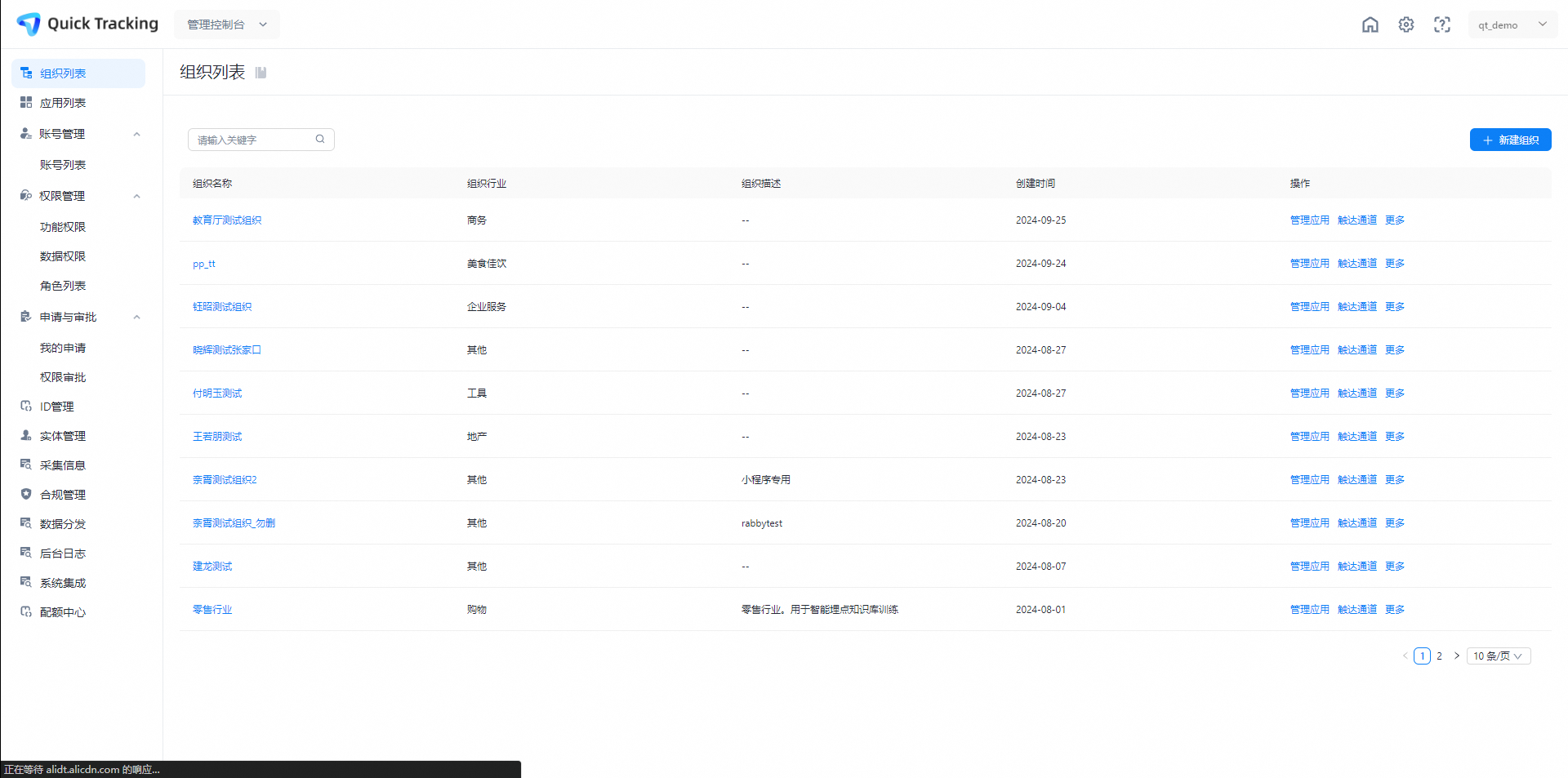This screenshot has width=1568, height=778.
Task: Open the 教育厅测试组织 organization link
Action: pyautogui.click(x=227, y=220)
